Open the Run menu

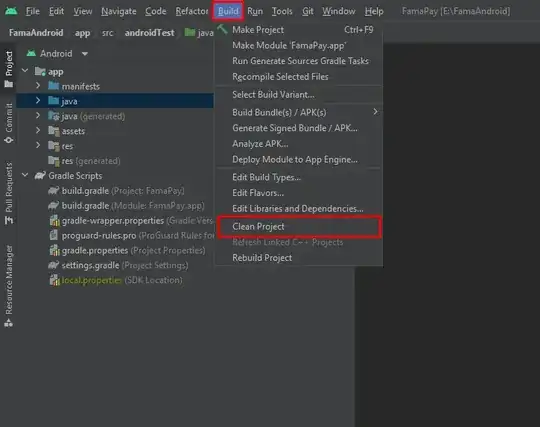[255, 11]
